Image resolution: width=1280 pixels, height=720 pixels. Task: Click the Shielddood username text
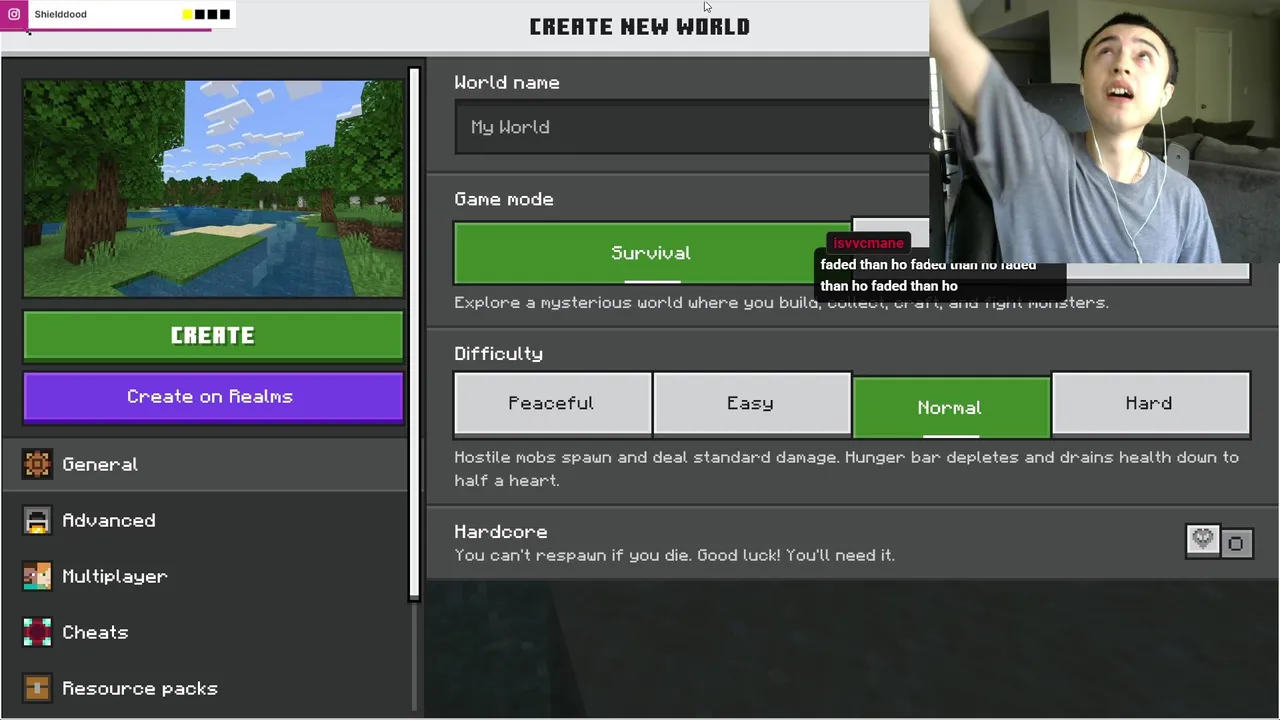click(x=60, y=14)
